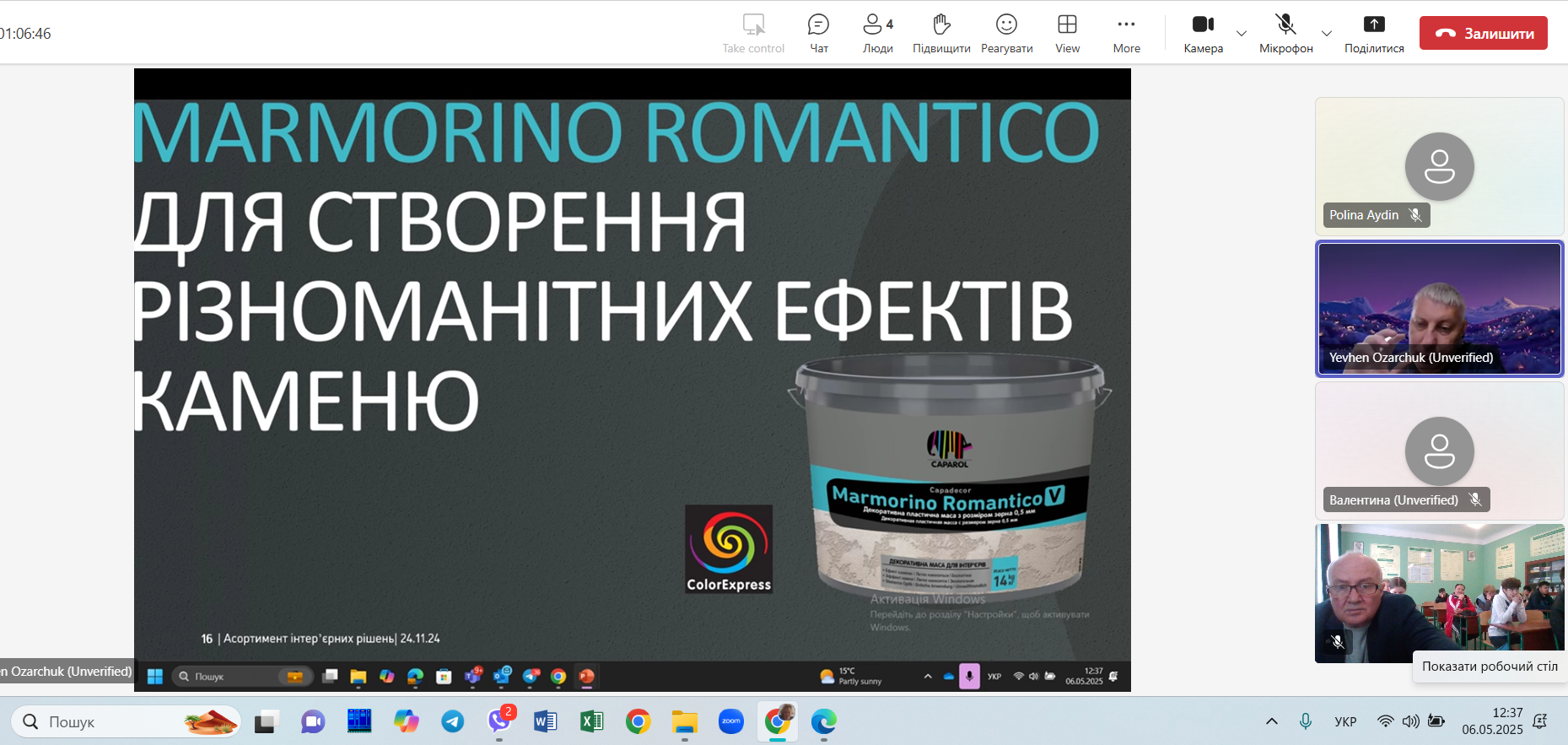Open the Реагувати reactions menu
Screen dimensions: 1568x745
[1006, 34]
